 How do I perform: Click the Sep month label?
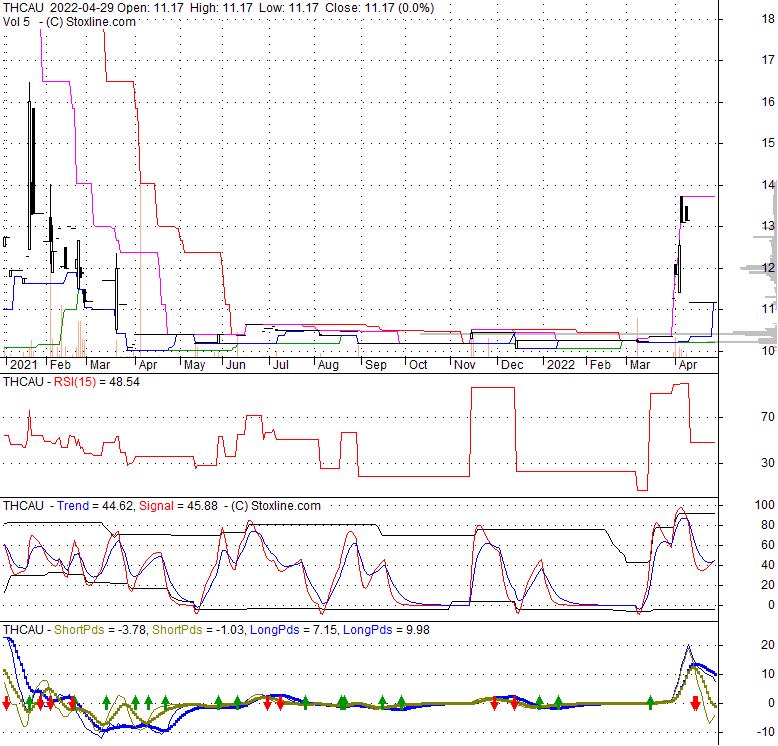(376, 365)
